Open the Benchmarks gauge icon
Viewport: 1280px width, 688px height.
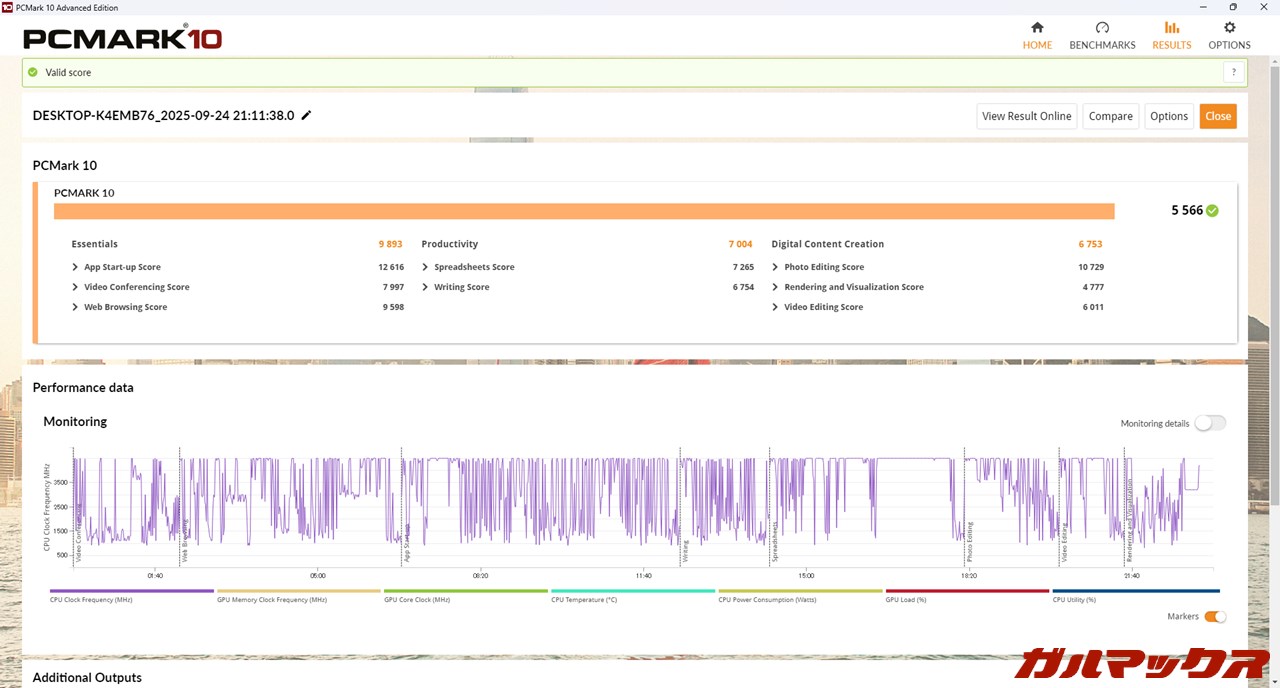click(1102, 28)
